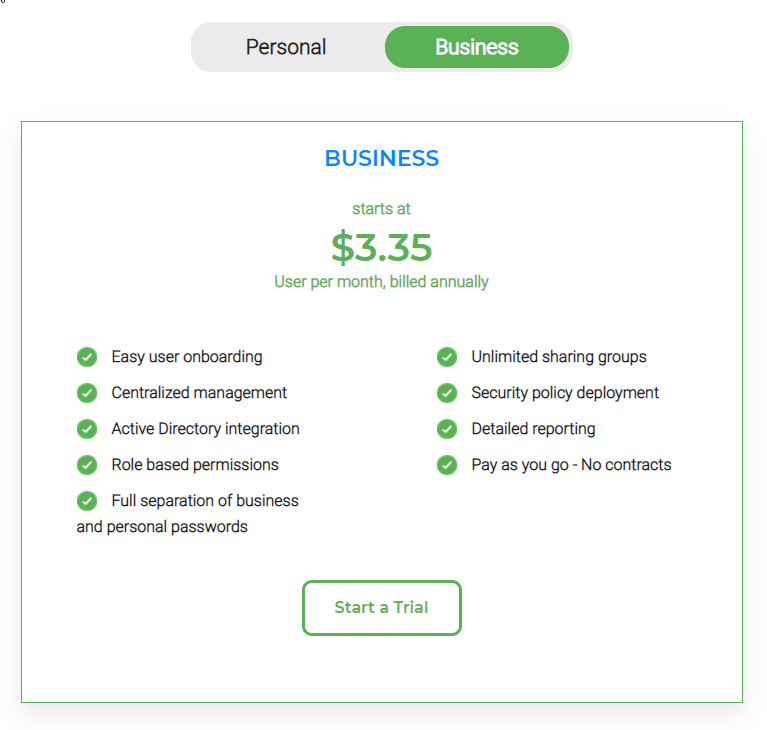Switch to the Personal plan toggle
767x730 pixels.
point(286,47)
